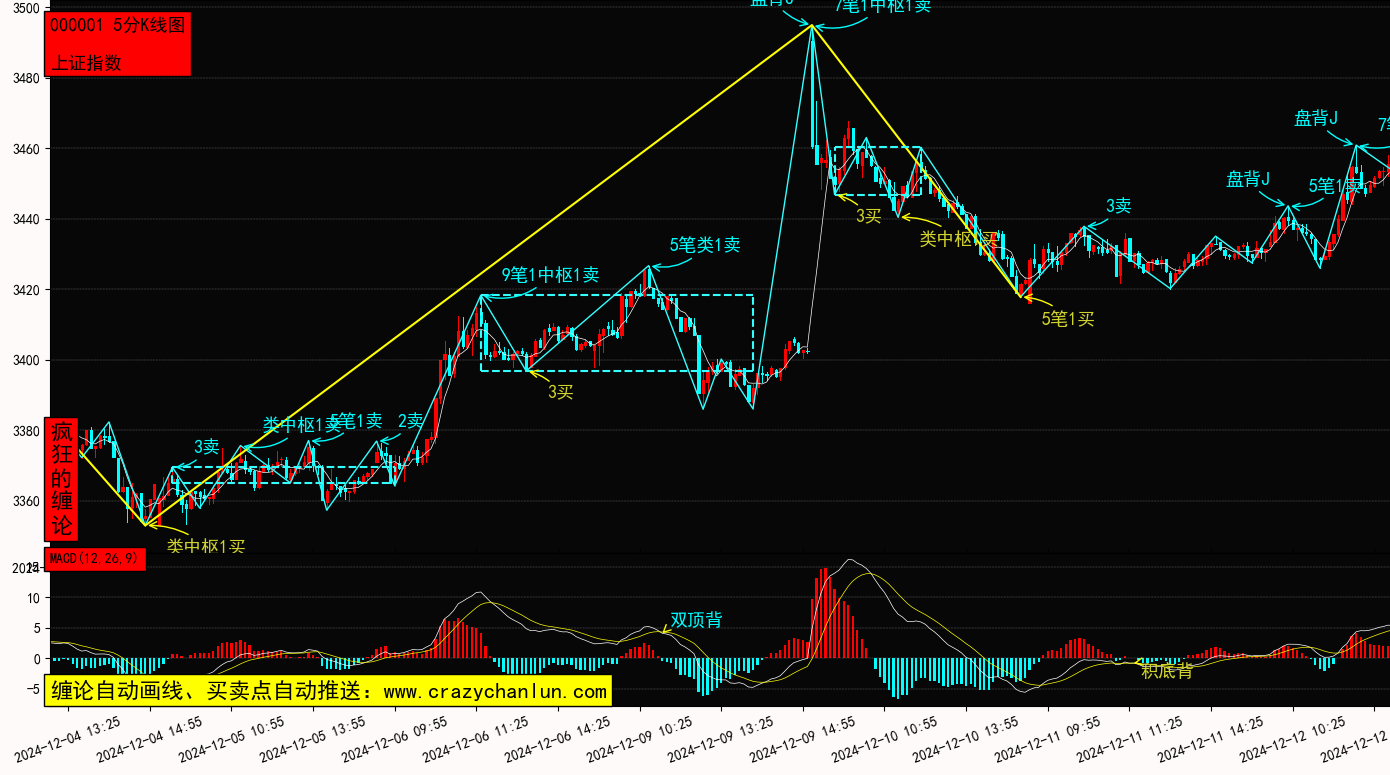The width and height of the screenshot is (1390, 775).
Task: Click the '上证指数' index name label
Action: 86,62
